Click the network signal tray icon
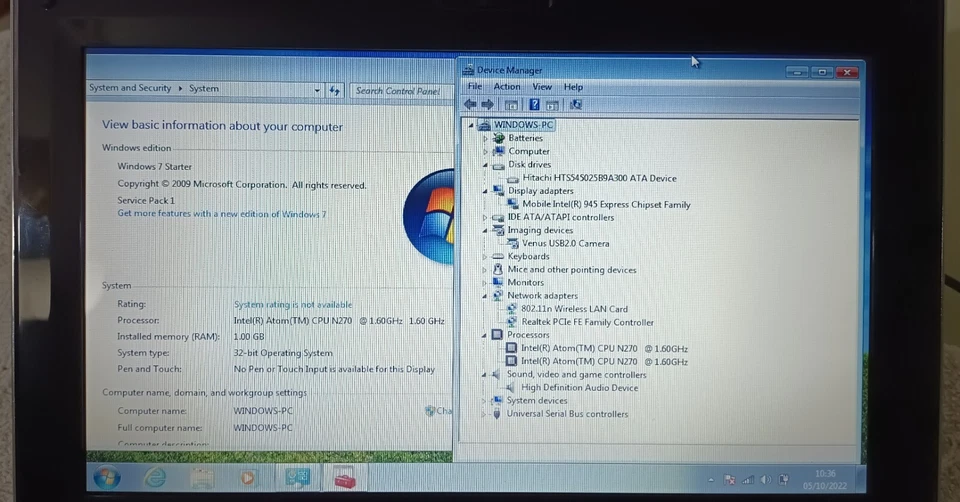 tap(748, 480)
